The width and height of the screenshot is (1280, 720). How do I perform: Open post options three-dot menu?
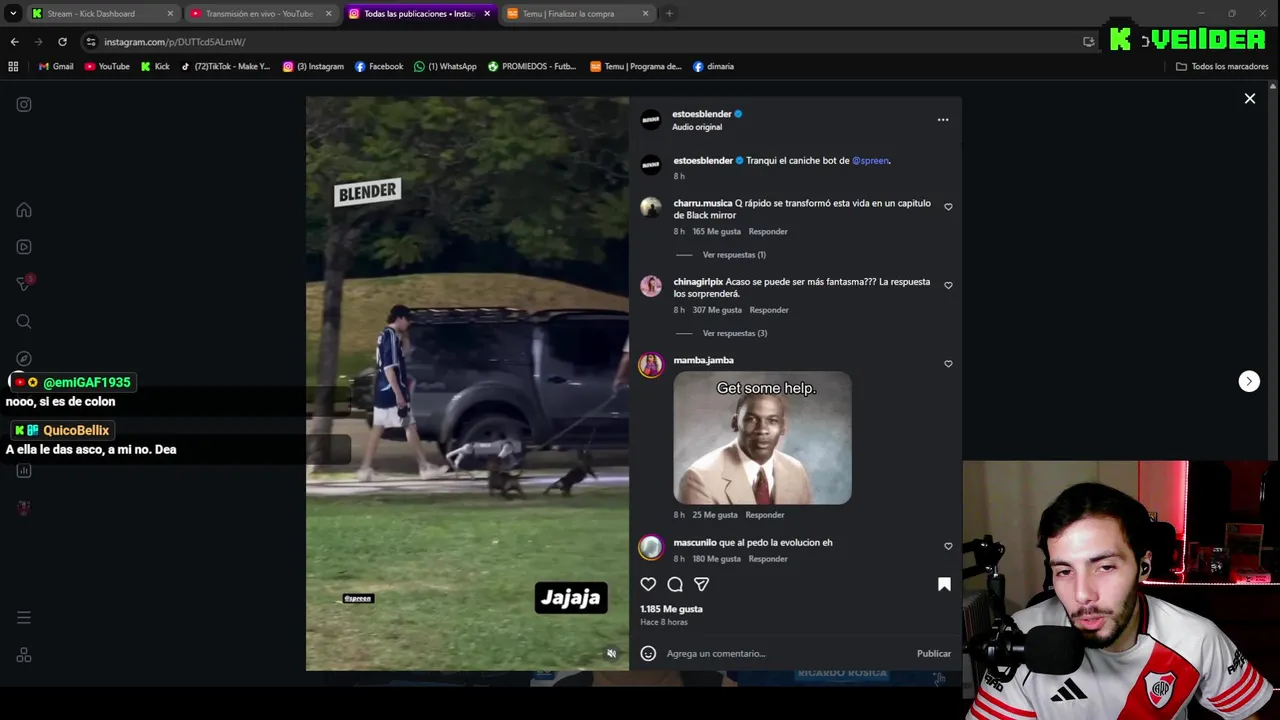[943, 120]
